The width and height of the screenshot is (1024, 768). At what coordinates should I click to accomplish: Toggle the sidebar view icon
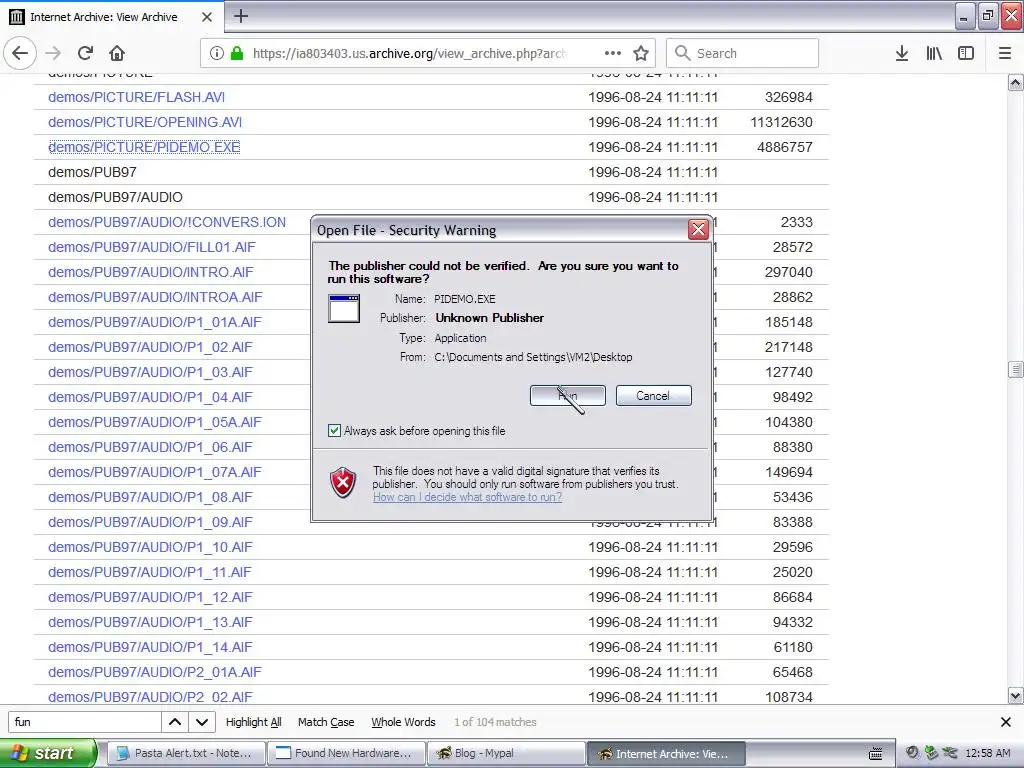pyautogui.click(x=966, y=53)
